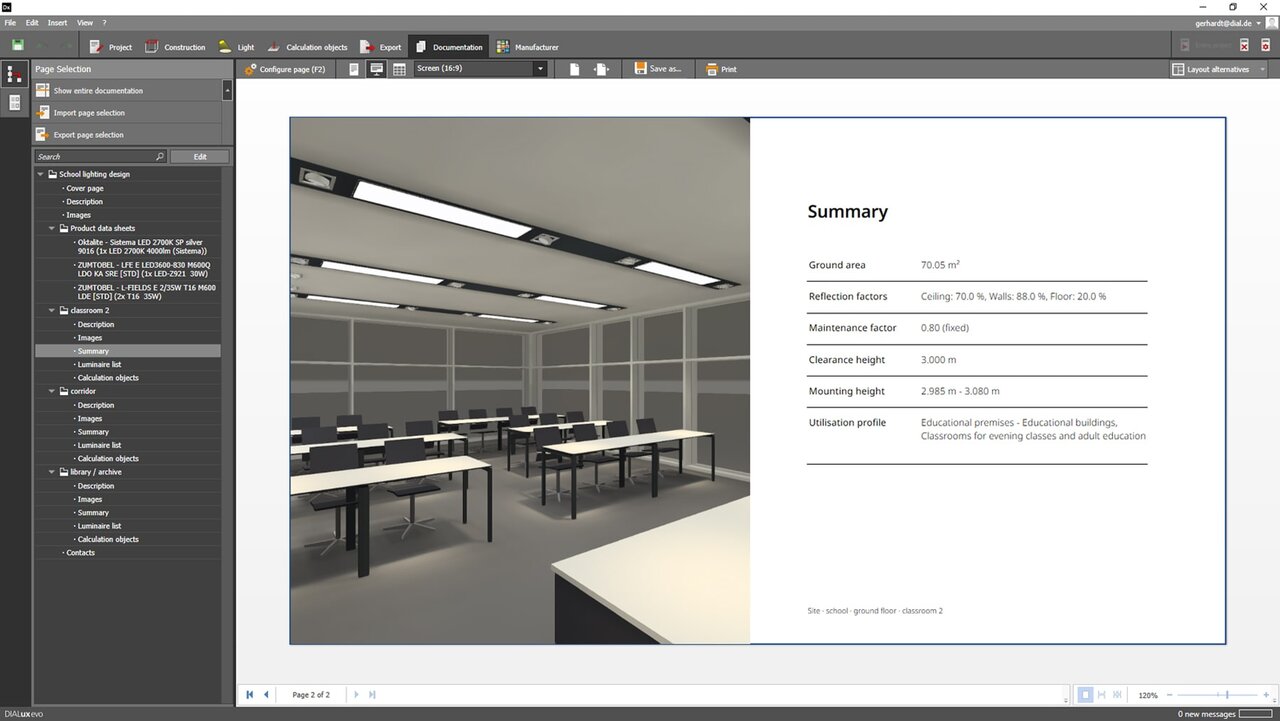Viewport: 1280px width, 721px height.
Task: Click the Export mode icon
Action: 367,47
